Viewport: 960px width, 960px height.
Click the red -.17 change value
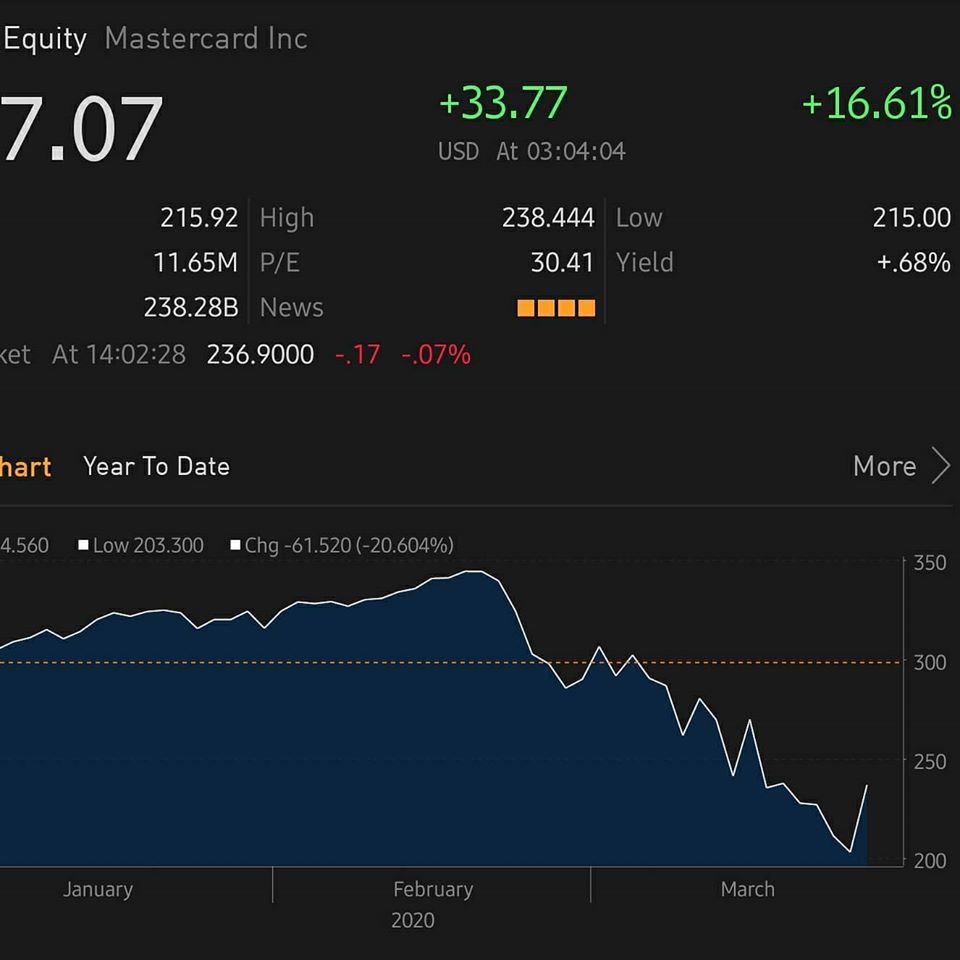click(358, 354)
